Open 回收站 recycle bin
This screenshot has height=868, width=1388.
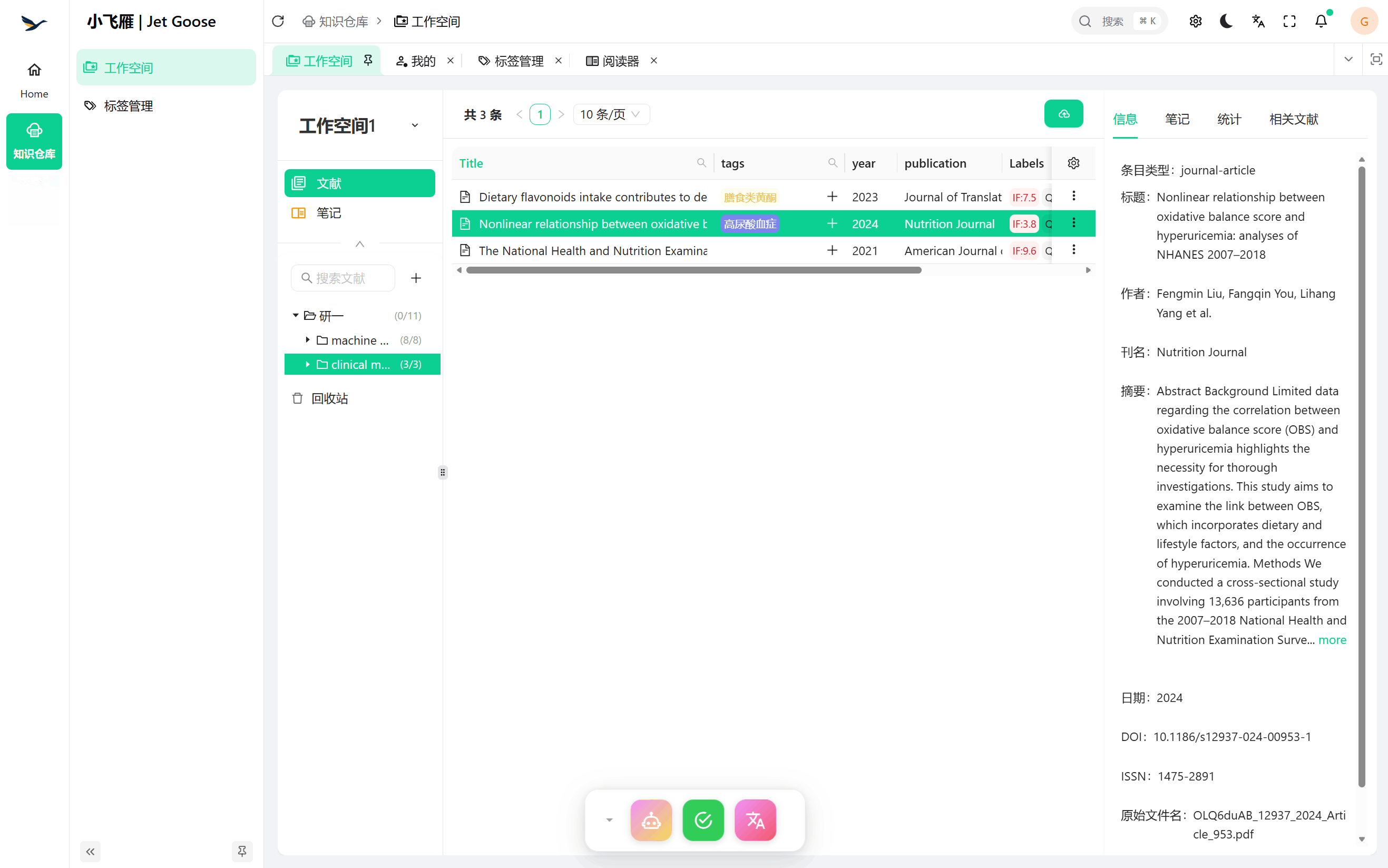tap(329, 398)
